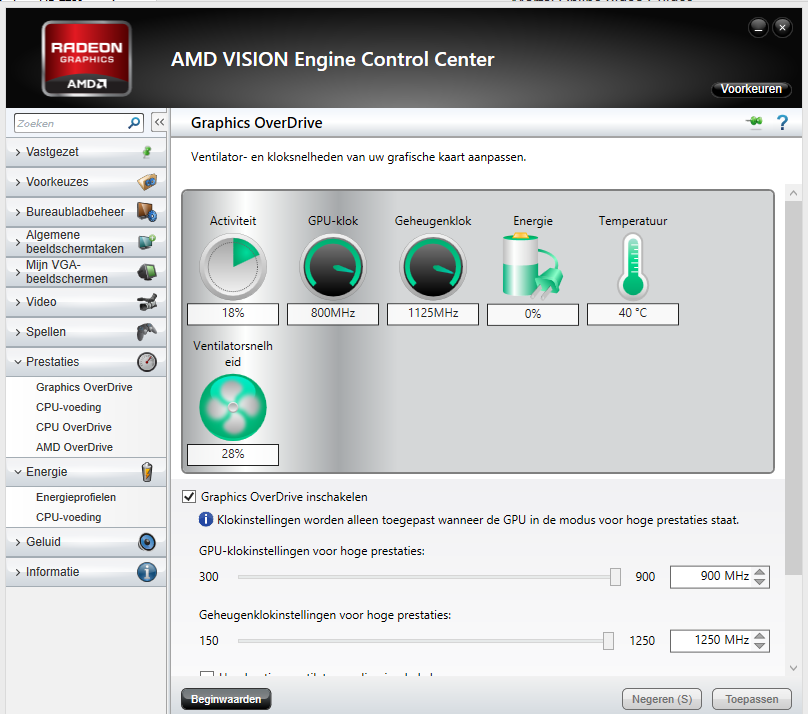Click the GPU clock slider handle
The image size is (808, 714).
coord(615,577)
